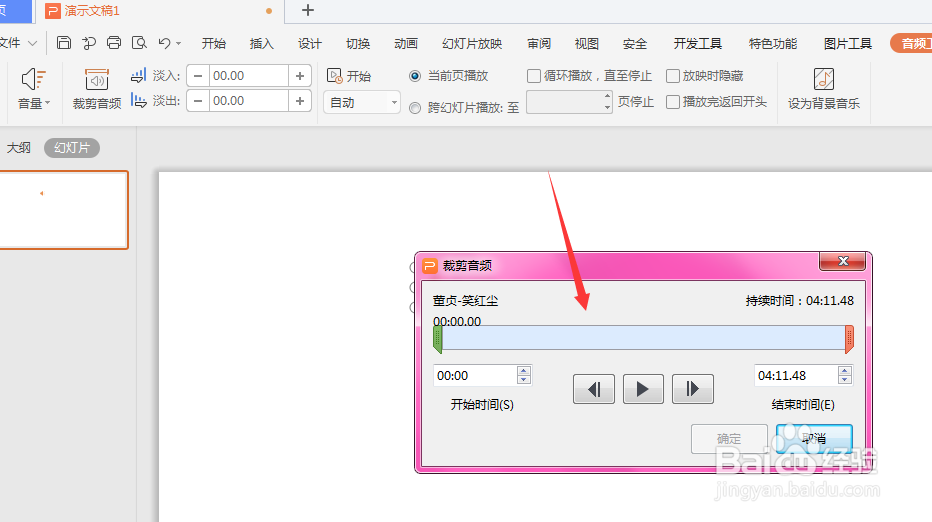Open the 设计 ribbon tab
932x522 pixels.
[310, 43]
